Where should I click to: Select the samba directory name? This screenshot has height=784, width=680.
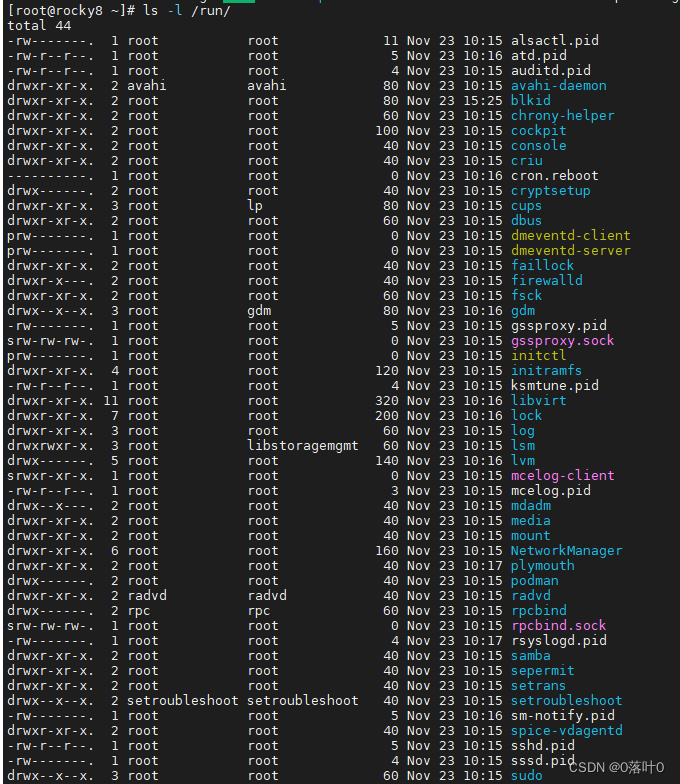click(x=530, y=656)
